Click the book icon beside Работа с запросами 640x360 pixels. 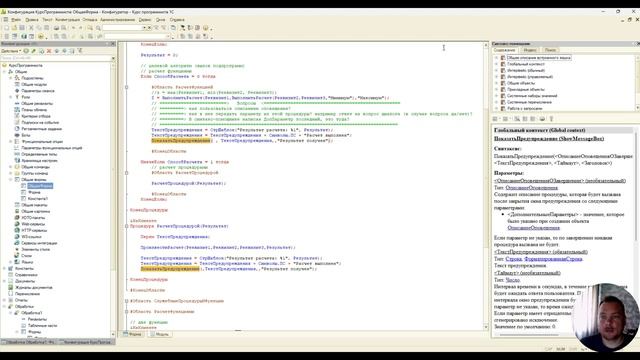(x=503, y=109)
